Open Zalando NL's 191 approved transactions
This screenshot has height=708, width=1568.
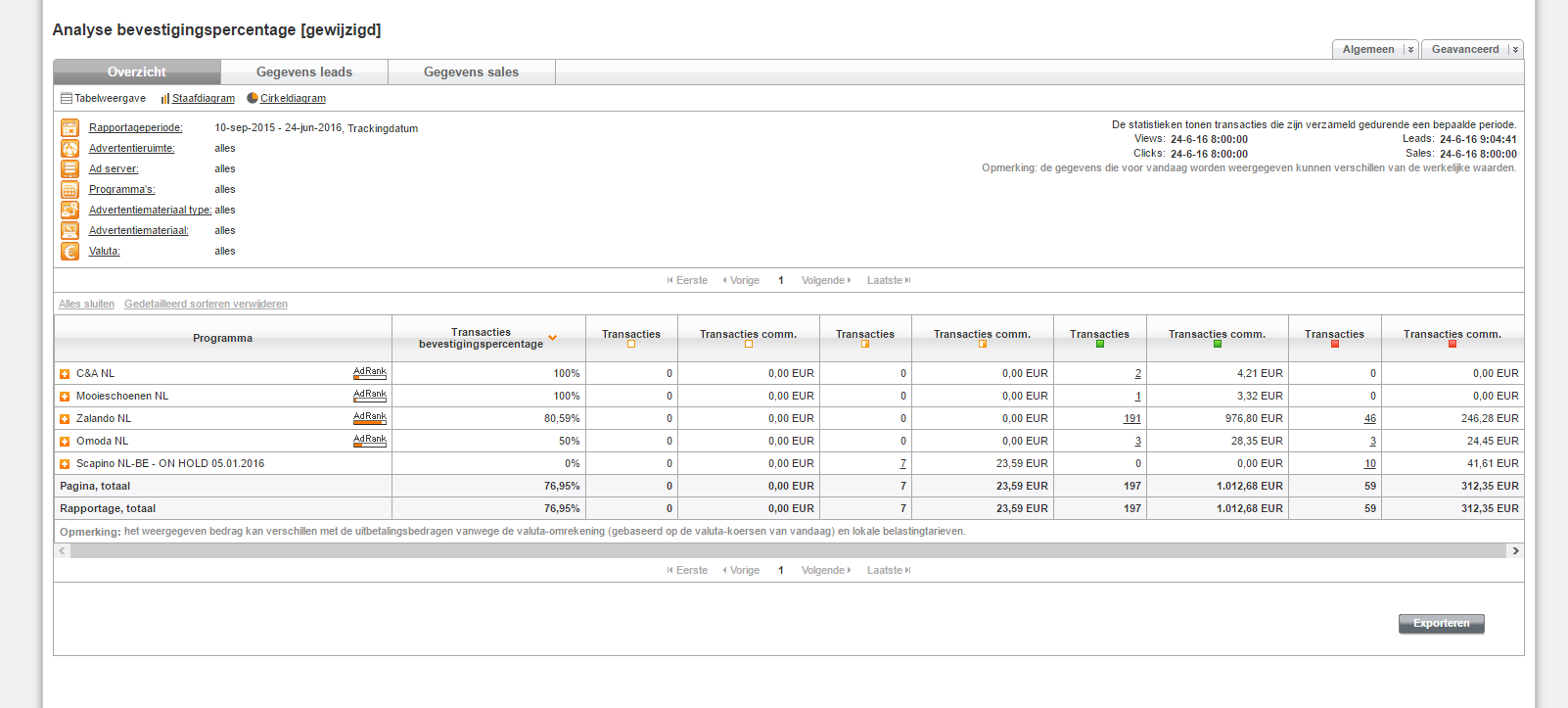pos(1132,419)
